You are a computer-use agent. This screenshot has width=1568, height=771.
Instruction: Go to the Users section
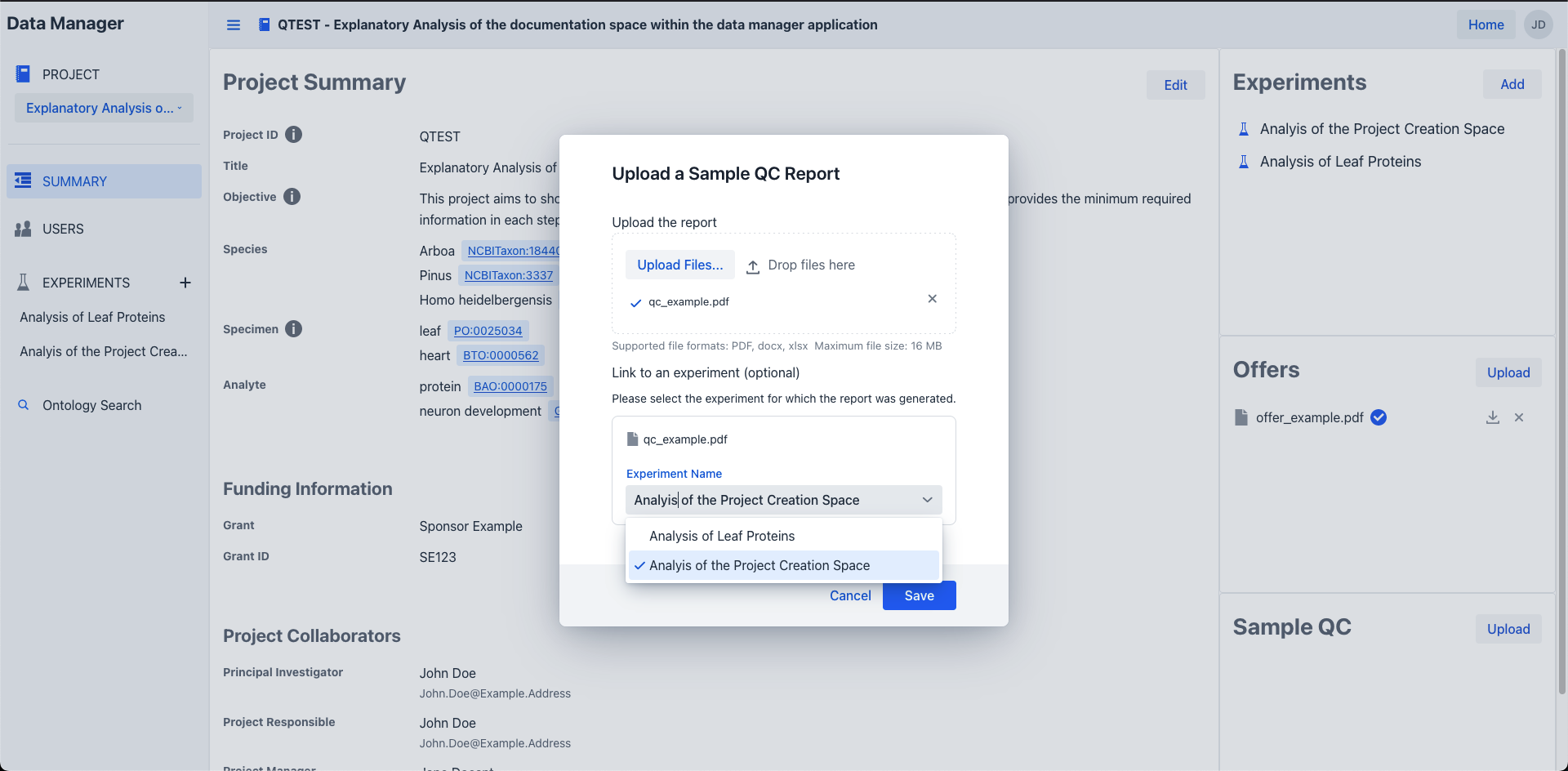[x=63, y=229]
